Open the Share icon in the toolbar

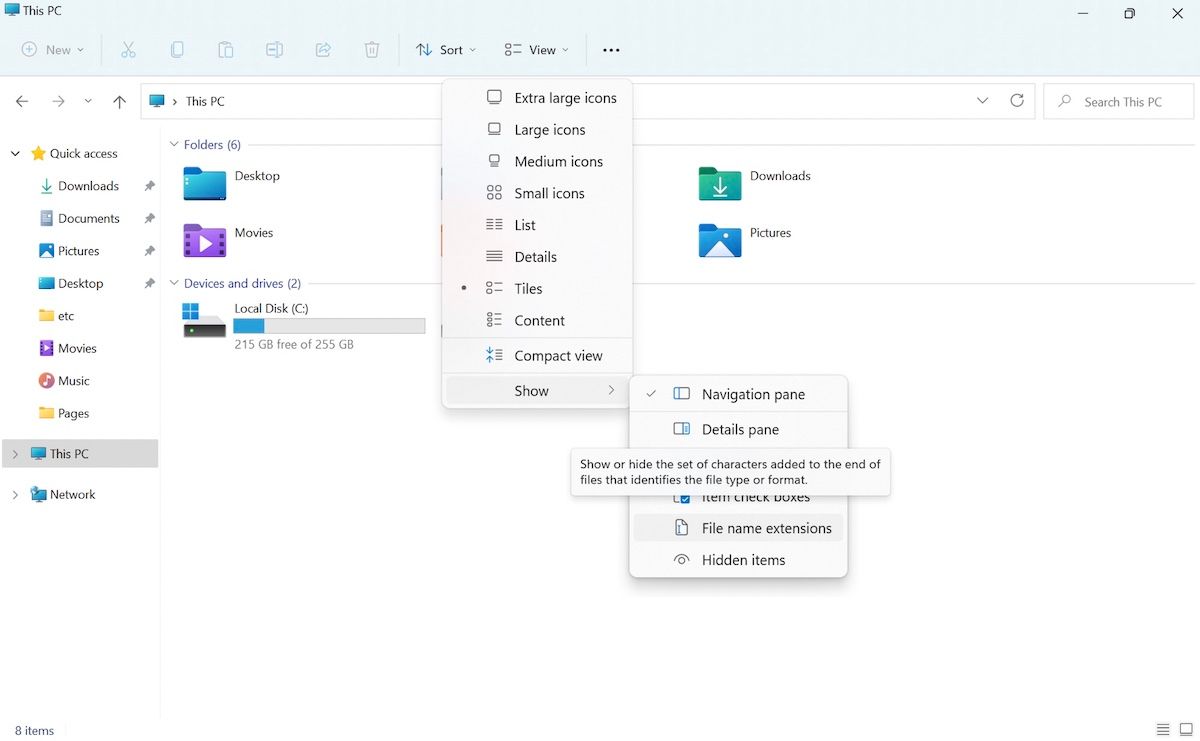pos(323,49)
